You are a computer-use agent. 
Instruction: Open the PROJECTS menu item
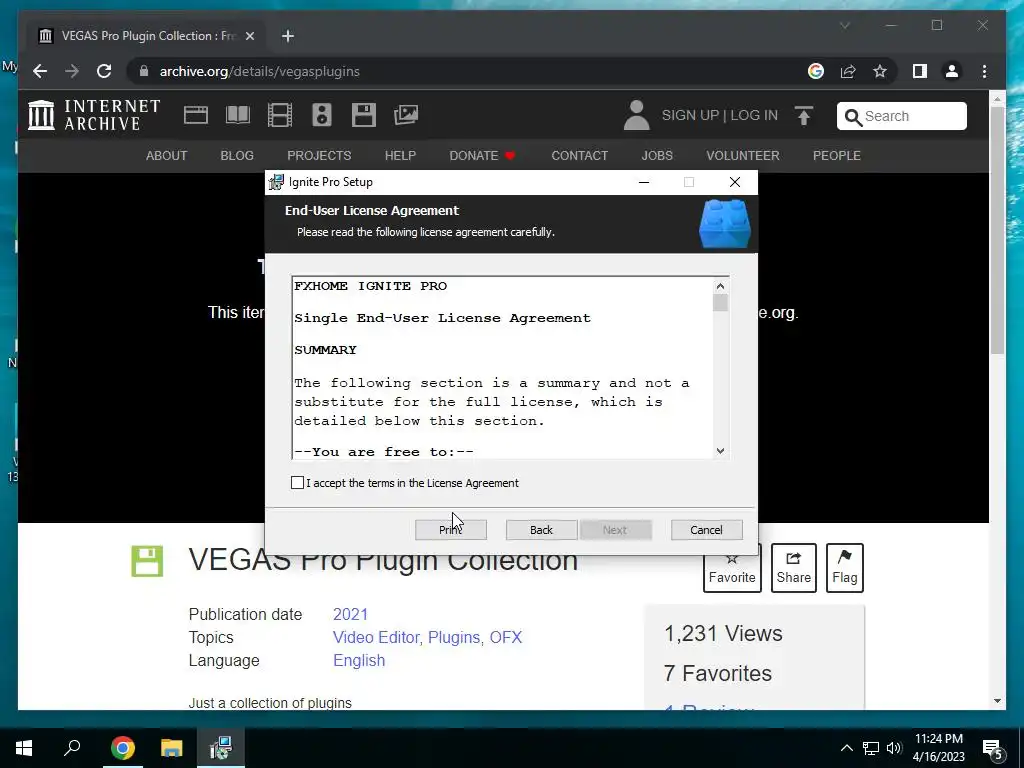(x=319, y=155)
